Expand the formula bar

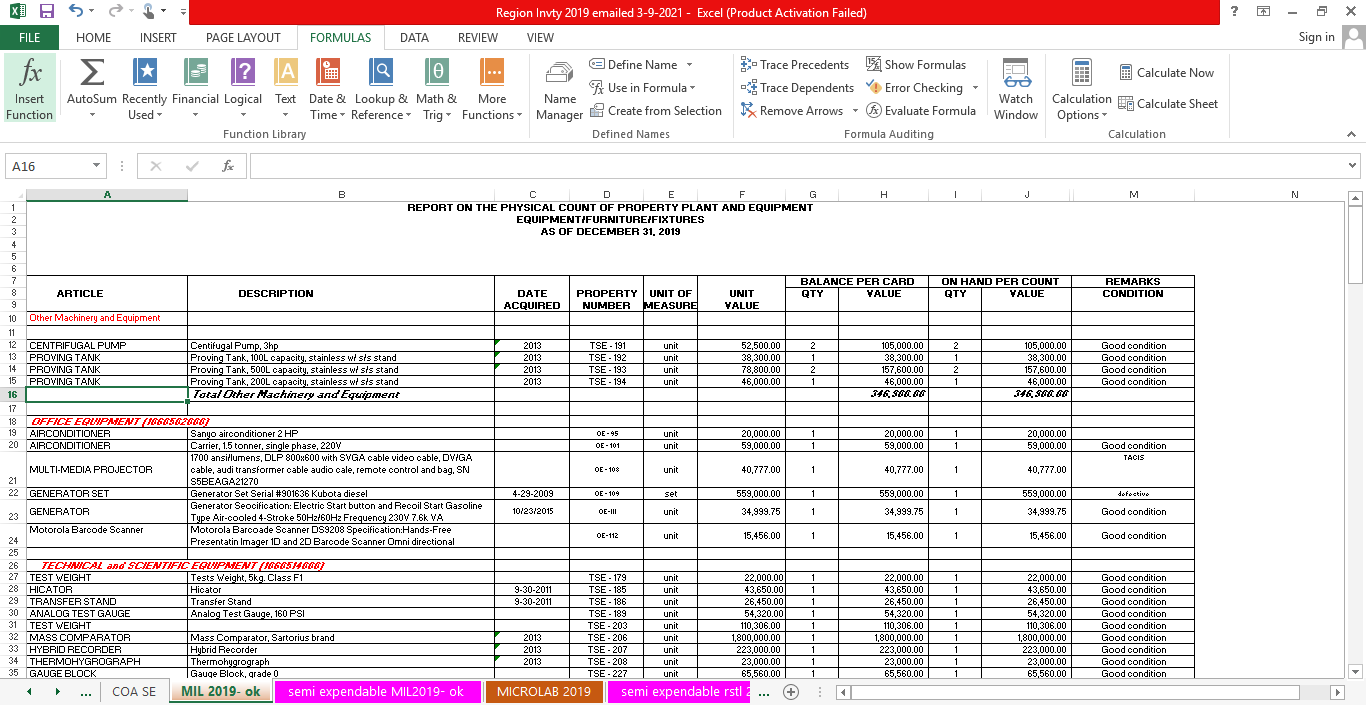coord(1353,166)
